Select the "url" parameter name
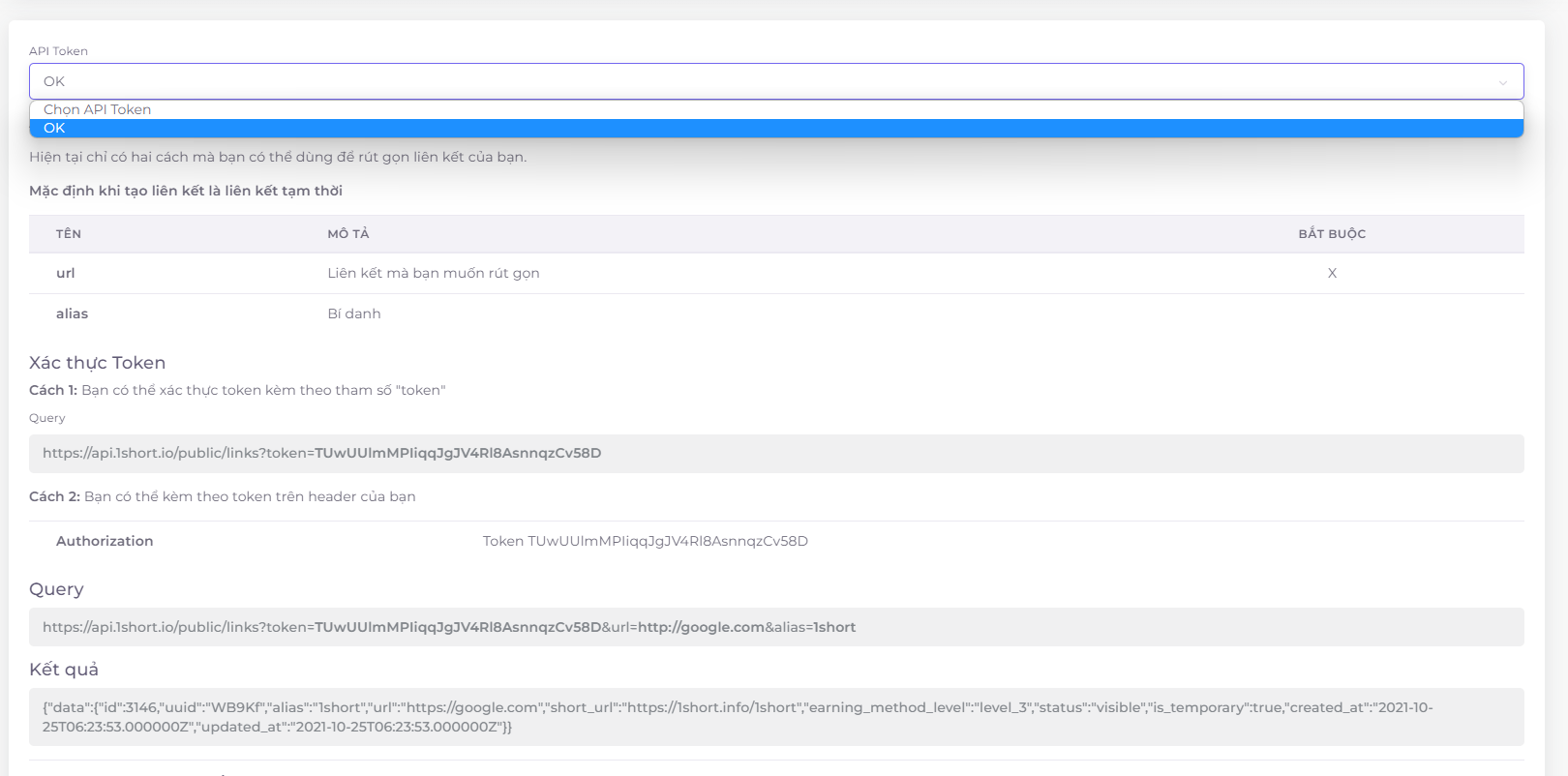Image resolution: width=1568 pixels, height=776 pixels. point(66,274)
